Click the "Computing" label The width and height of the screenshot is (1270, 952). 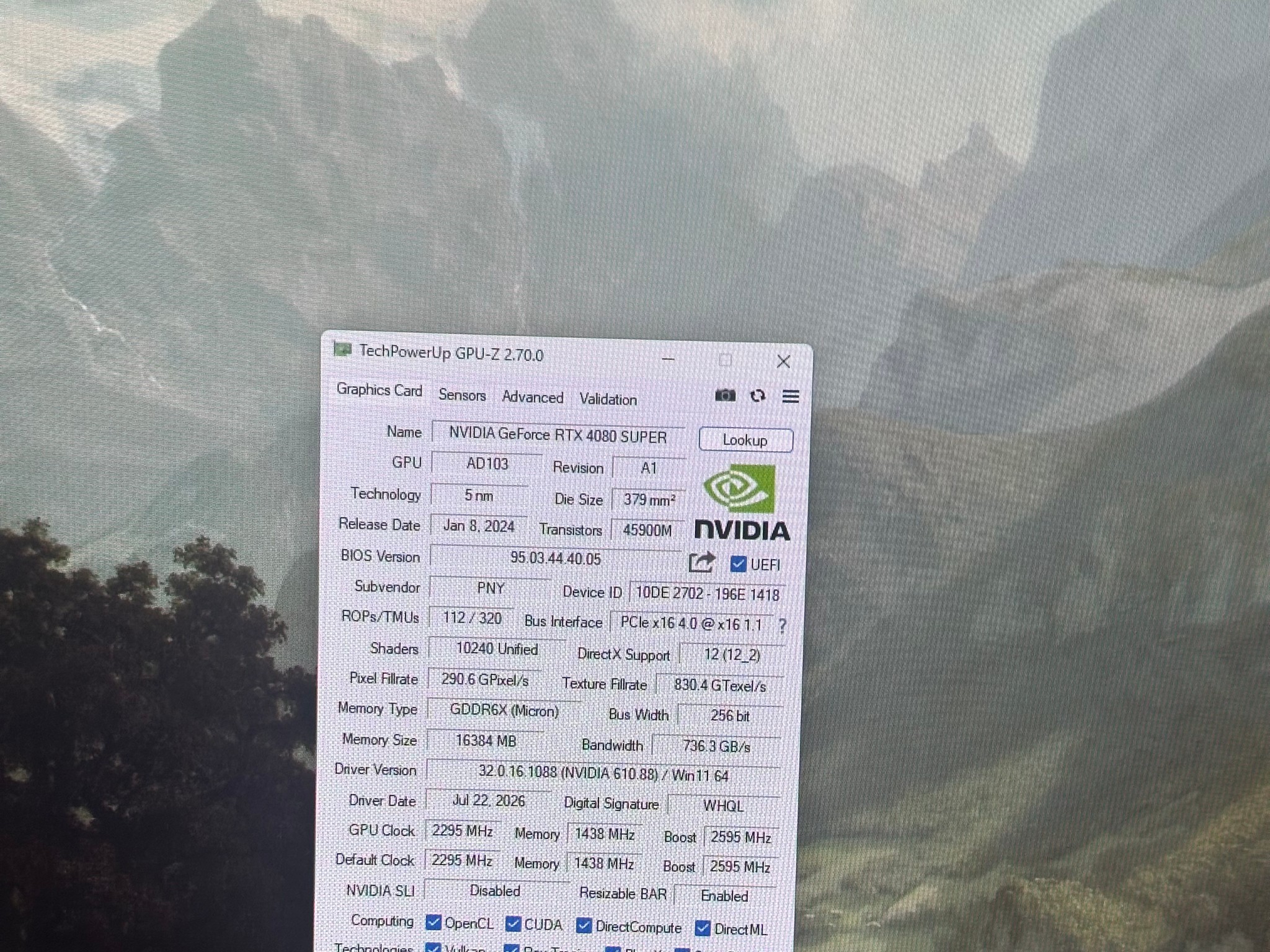point(382,920)
